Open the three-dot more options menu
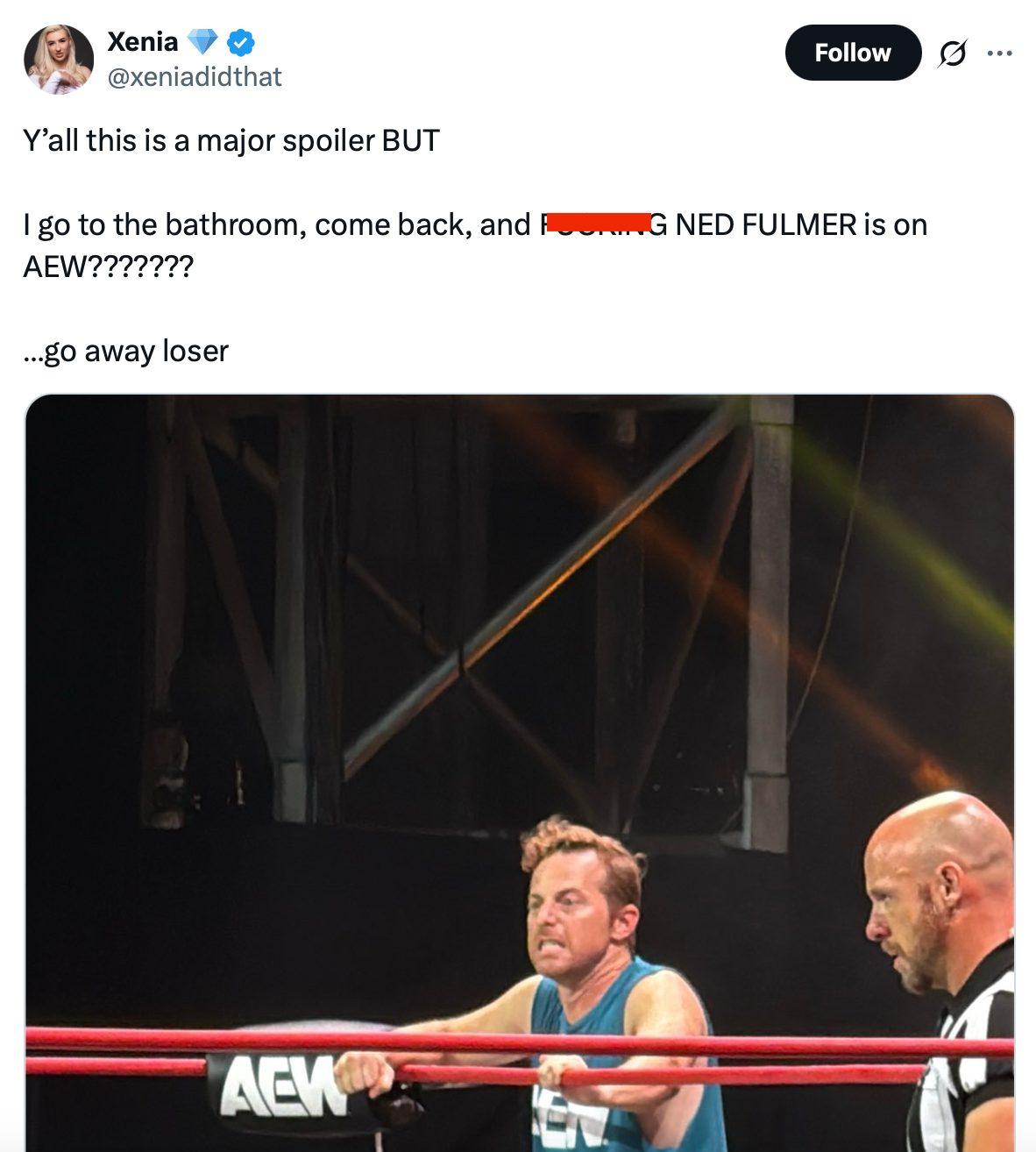 coord(999,53)
